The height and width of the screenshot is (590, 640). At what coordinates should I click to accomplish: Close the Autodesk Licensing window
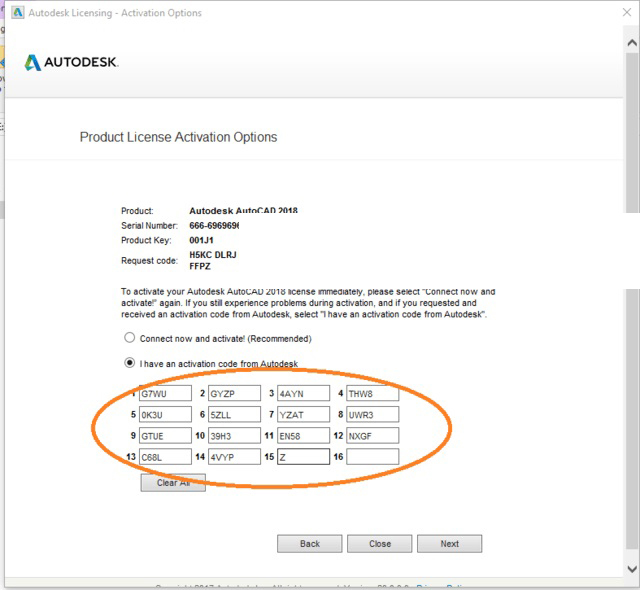coord(627,13)
